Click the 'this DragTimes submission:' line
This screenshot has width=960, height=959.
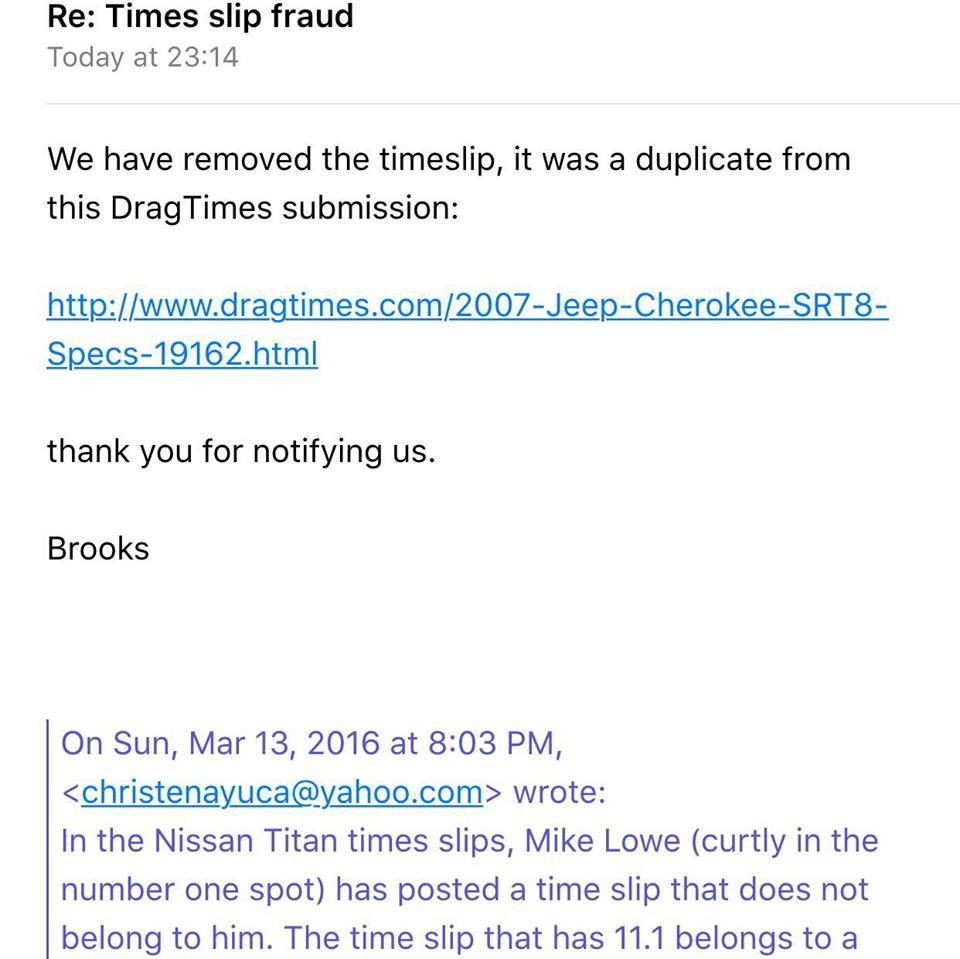point(253,208)
